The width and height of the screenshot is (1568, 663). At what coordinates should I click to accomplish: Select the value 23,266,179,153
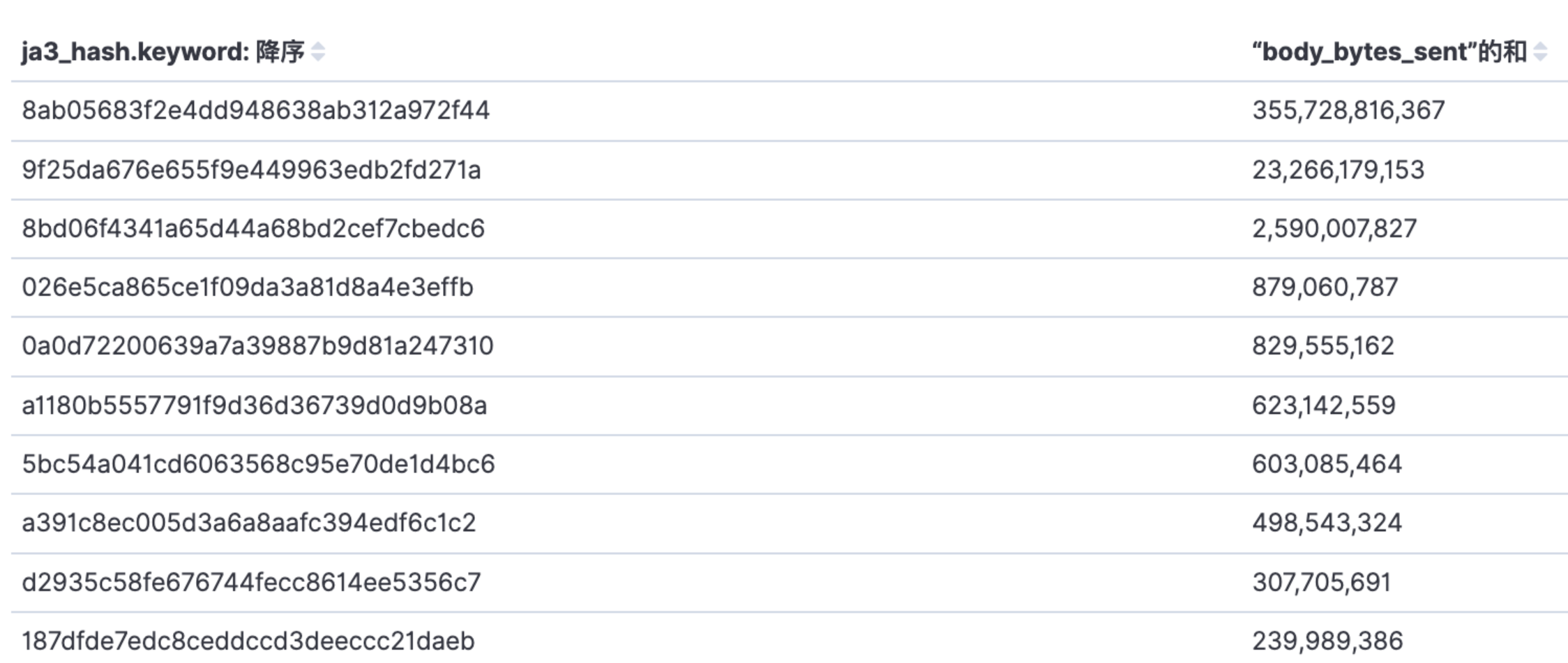[1338, 170]
